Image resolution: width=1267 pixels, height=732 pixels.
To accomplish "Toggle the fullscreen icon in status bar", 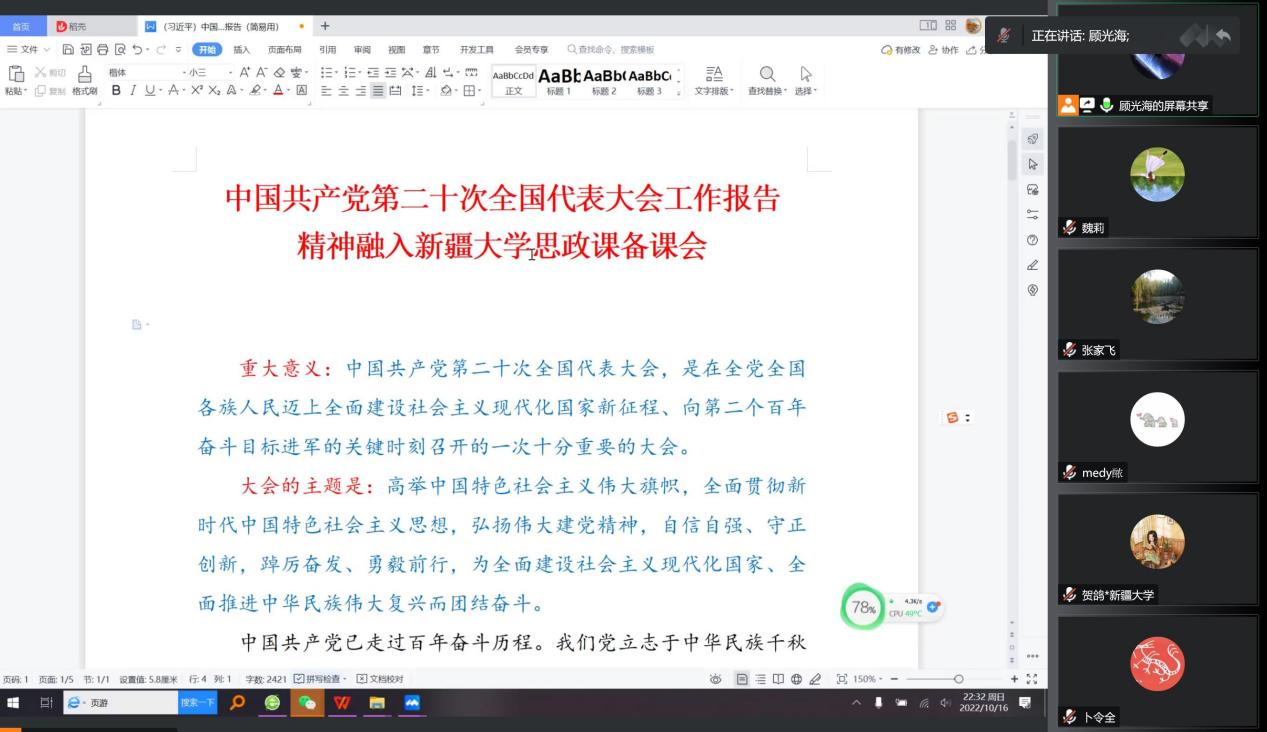I will pyautogui.click(x=1031, y=679).
